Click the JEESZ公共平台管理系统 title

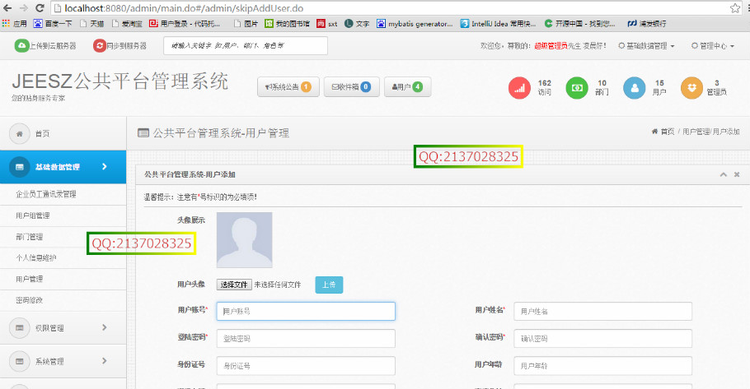(120, 81)
